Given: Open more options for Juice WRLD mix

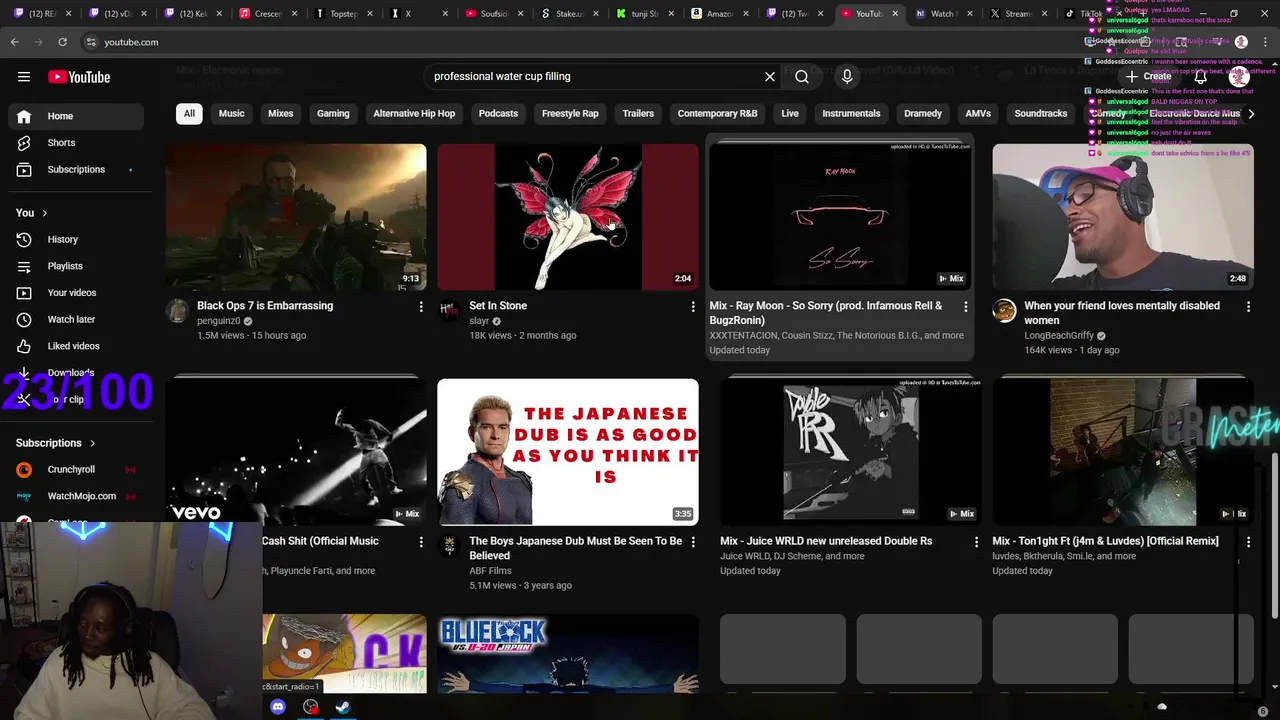Looking at the screenshot, I should (977, 542).
